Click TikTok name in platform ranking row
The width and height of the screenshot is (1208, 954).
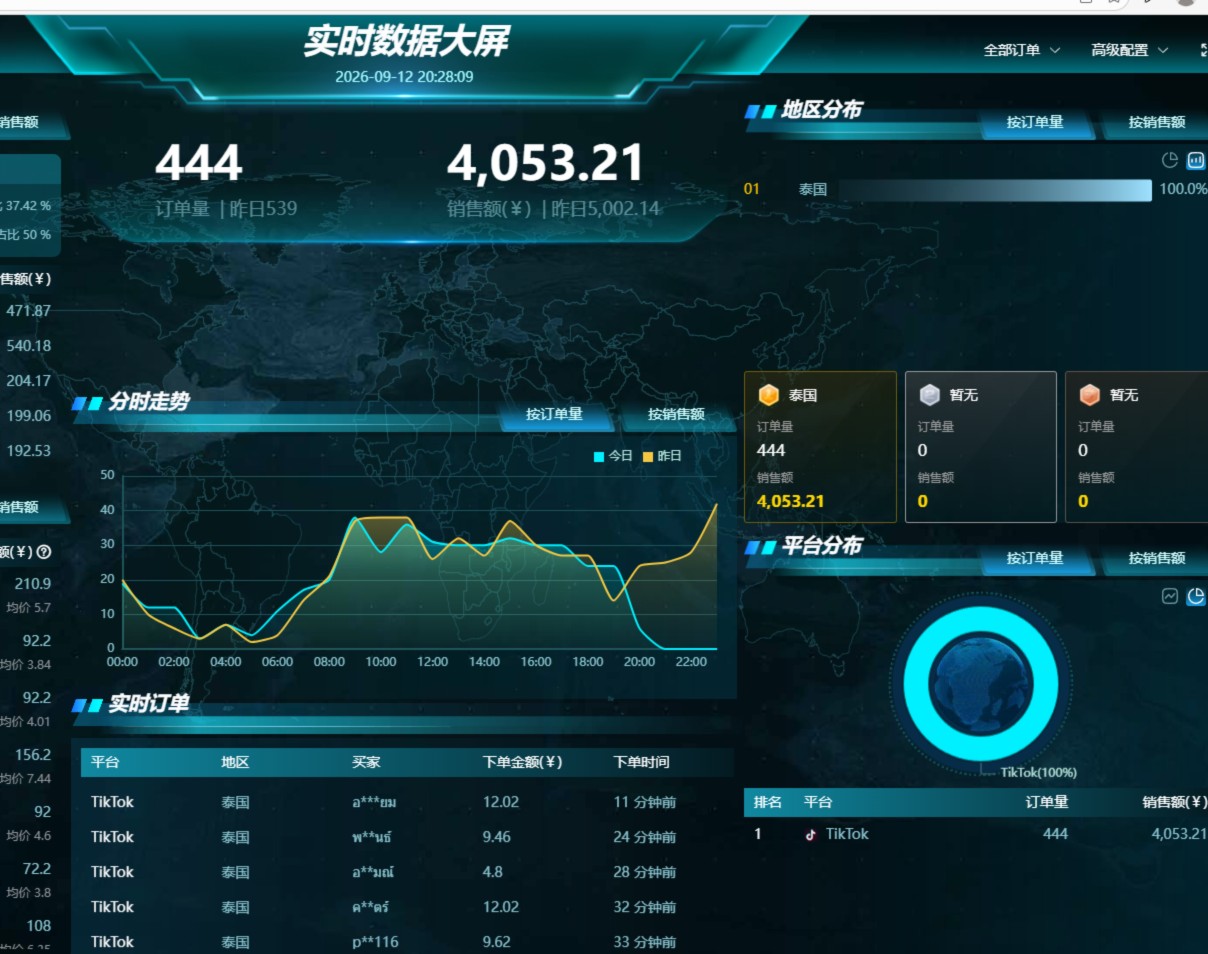tap(847, 834)
